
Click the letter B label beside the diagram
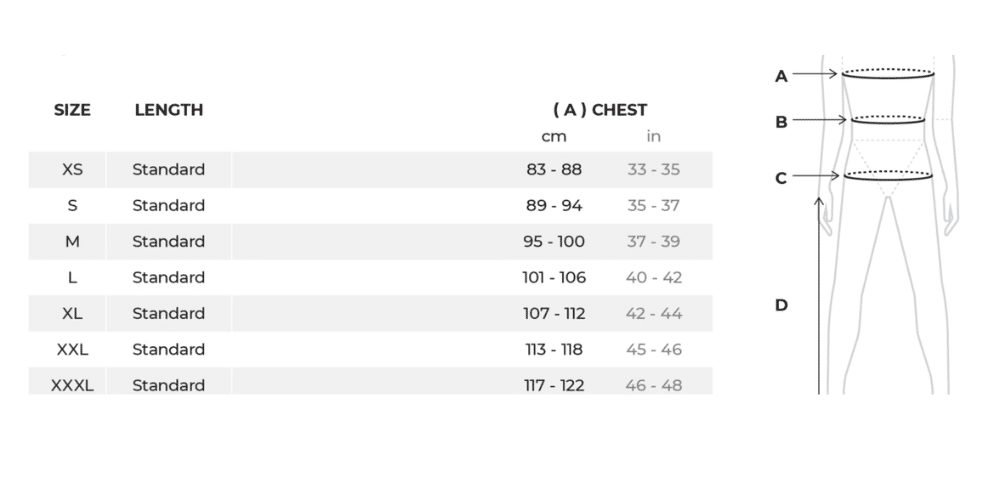pyautogui.click(x=782, y=122)
